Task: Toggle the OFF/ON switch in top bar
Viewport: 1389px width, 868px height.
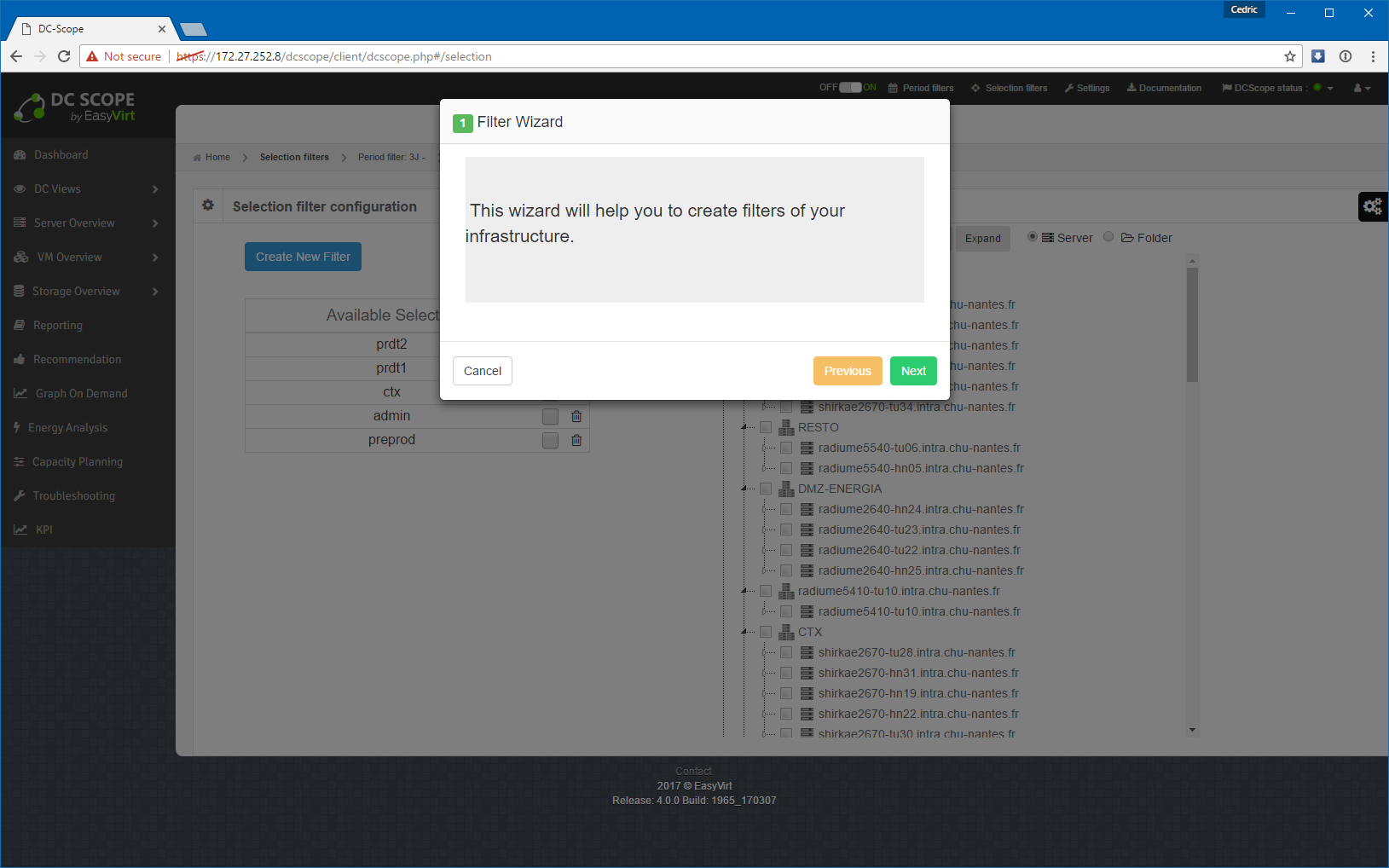Action: [x=850, y=87]
